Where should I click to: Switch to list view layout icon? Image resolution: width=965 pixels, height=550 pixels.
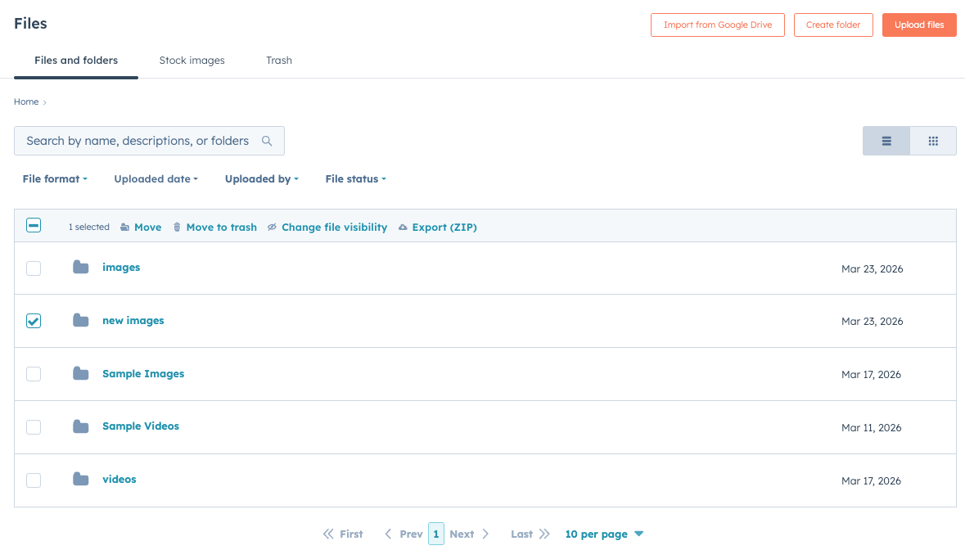(x=886, y=141)
